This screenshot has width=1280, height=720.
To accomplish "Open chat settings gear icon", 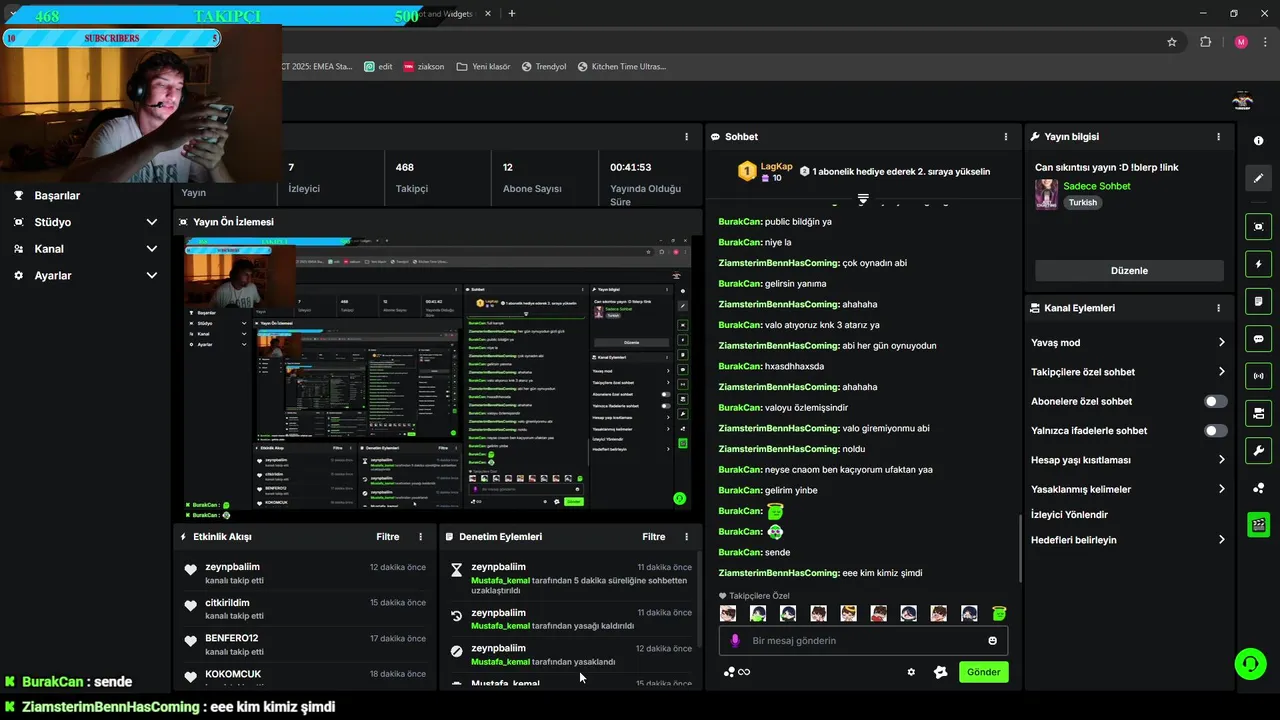I will coord(911,672).
